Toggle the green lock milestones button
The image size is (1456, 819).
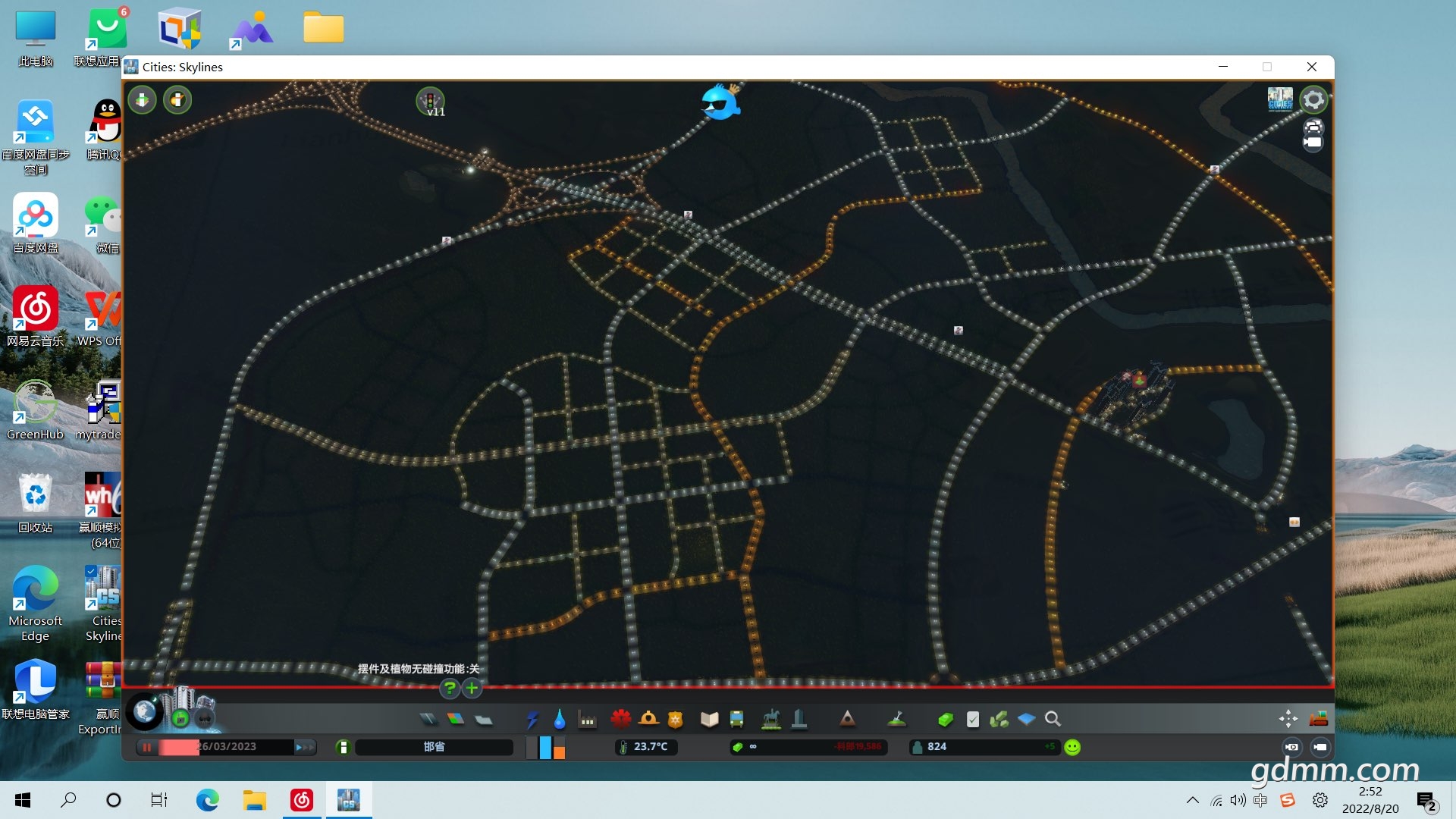pyautogui.click(x=180, y=718)
